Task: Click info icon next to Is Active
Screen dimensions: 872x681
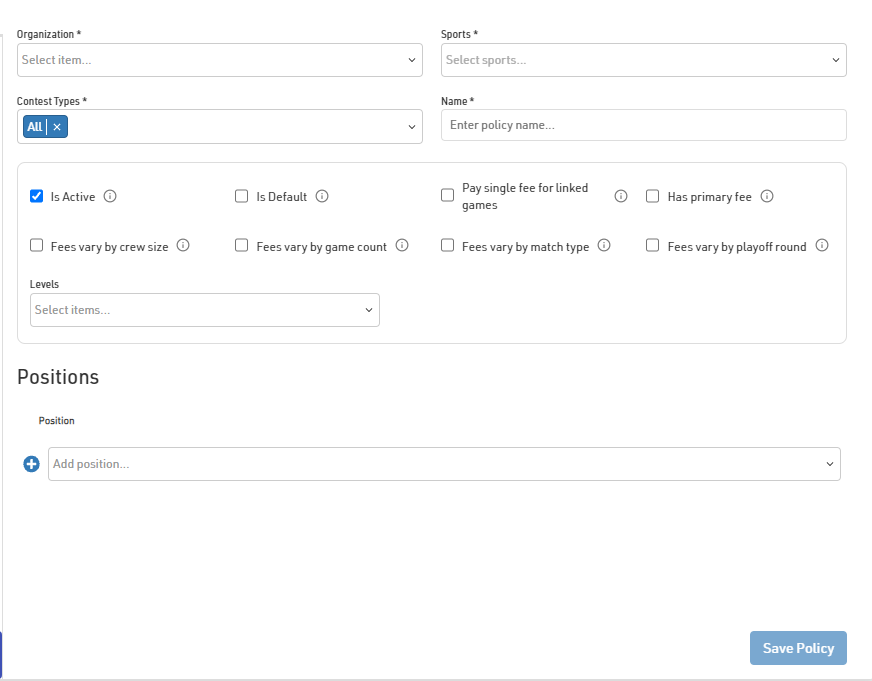Action: click(110, 196)
